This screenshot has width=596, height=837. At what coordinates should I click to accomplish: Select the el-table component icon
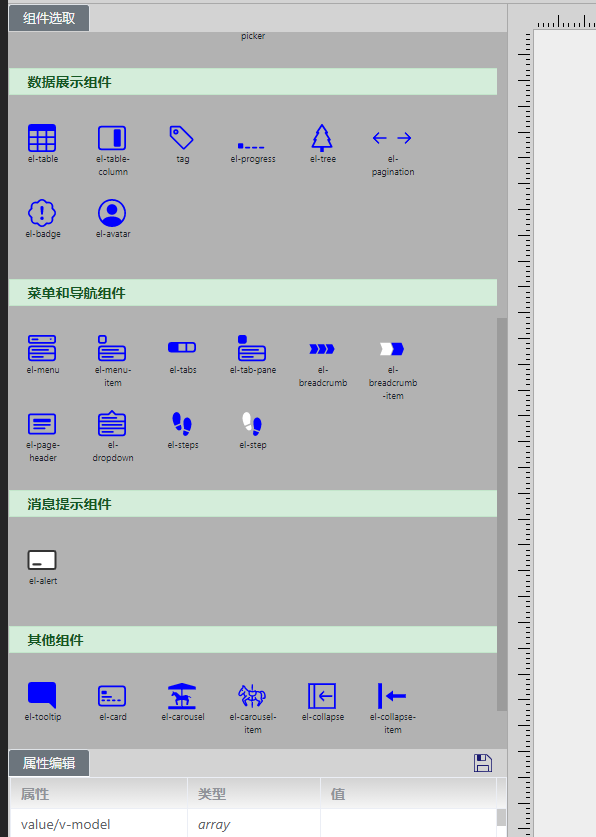(x=42, y=138)
